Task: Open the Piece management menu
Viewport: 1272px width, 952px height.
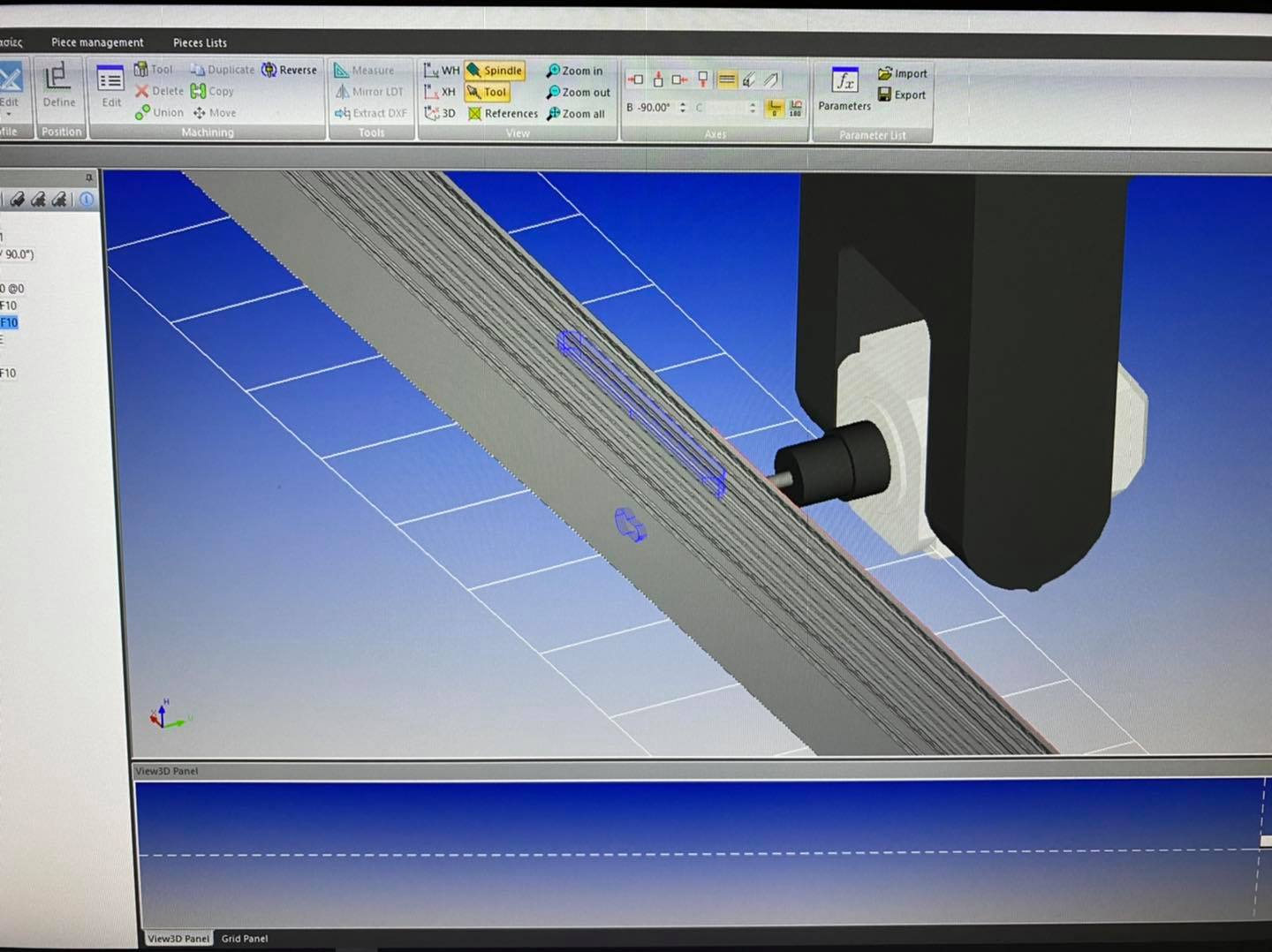Action: [97, 42]
